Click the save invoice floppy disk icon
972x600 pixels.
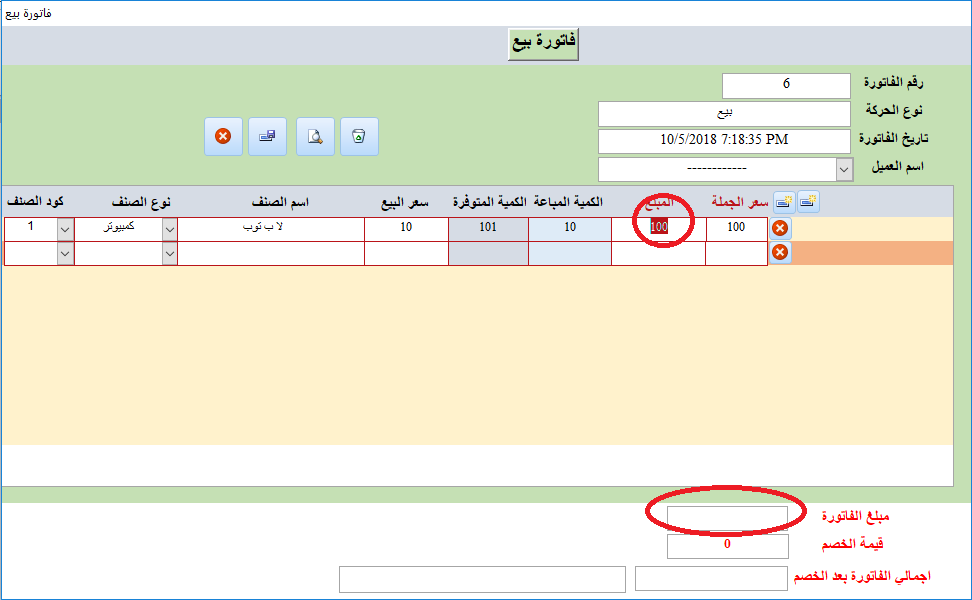267,136
